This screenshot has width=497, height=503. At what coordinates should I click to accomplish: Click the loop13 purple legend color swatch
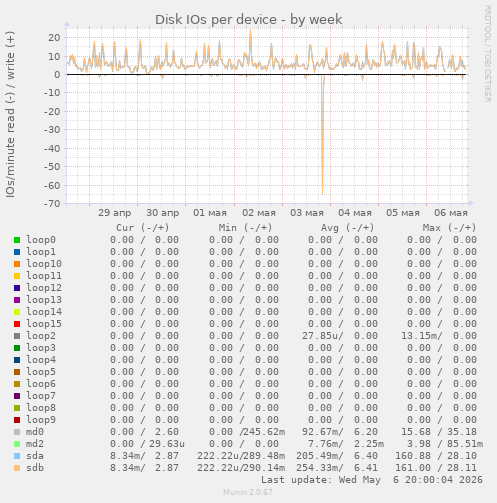coord(17,300)
